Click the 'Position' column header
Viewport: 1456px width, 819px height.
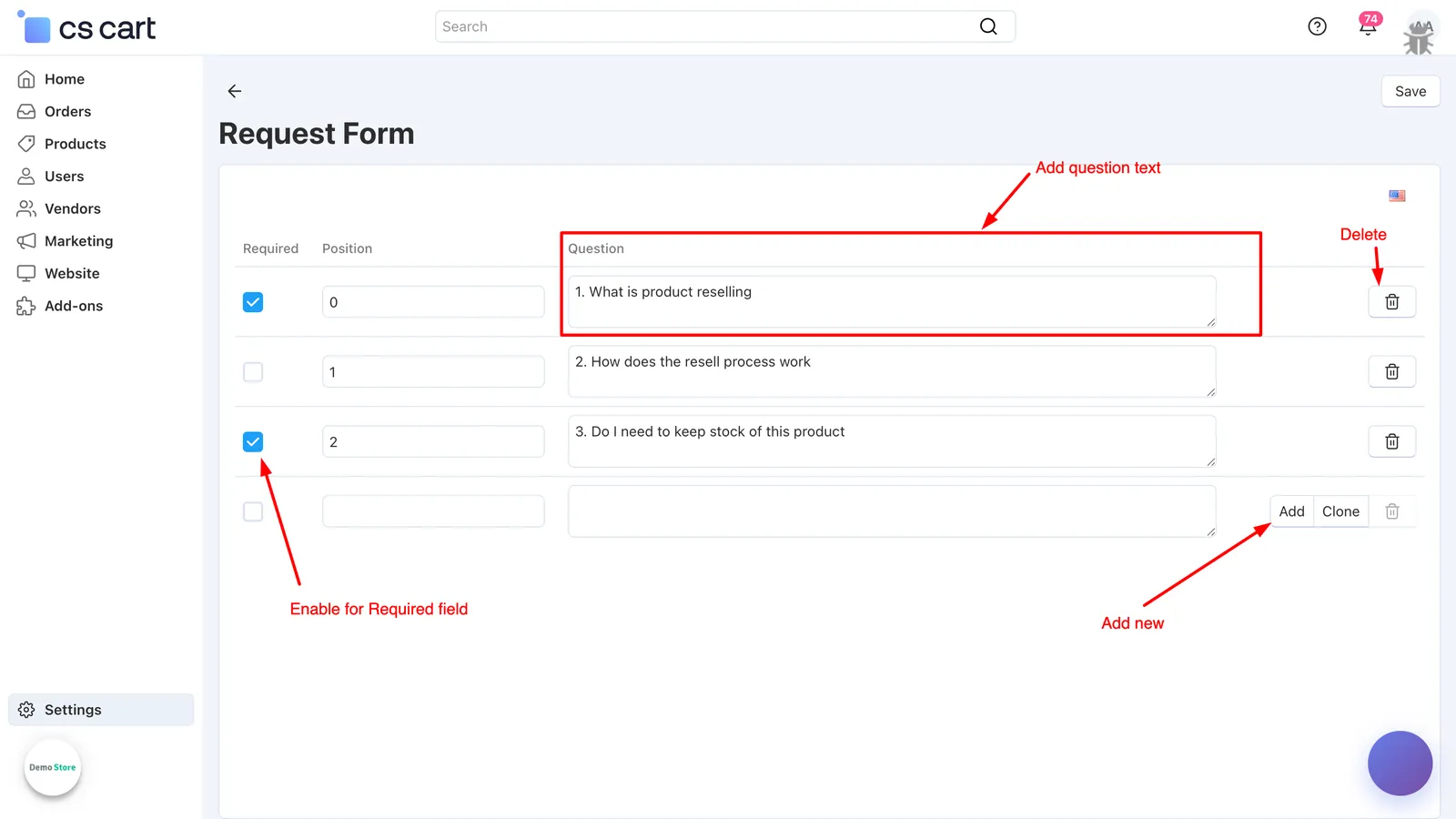[347, 248]
